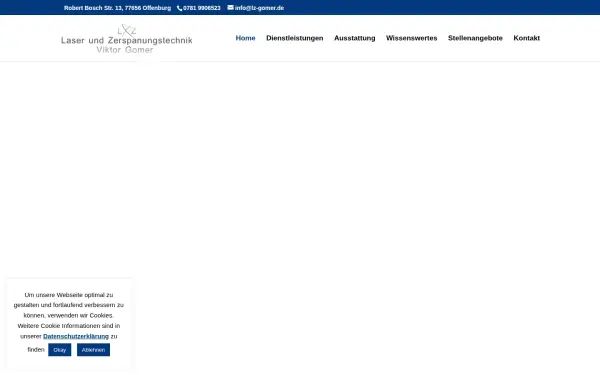Viewport: 600px width, 375px height.
Task: Open Stellenangebote in the navigation
Action: [x=475, y=38]
